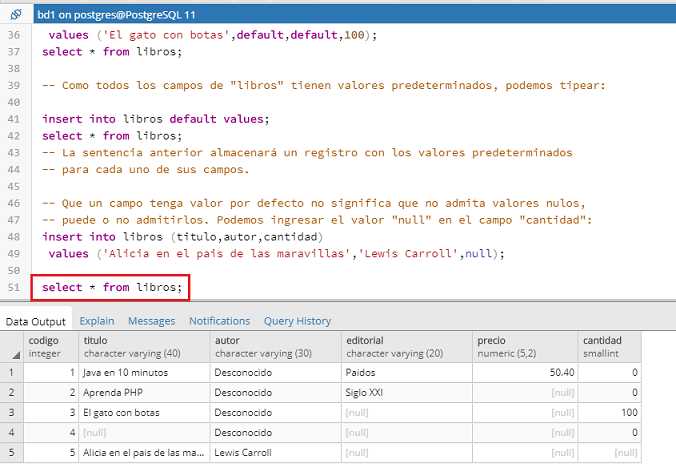Click line 36 values 'El gato con botas' statement

(x=213, y=35)
